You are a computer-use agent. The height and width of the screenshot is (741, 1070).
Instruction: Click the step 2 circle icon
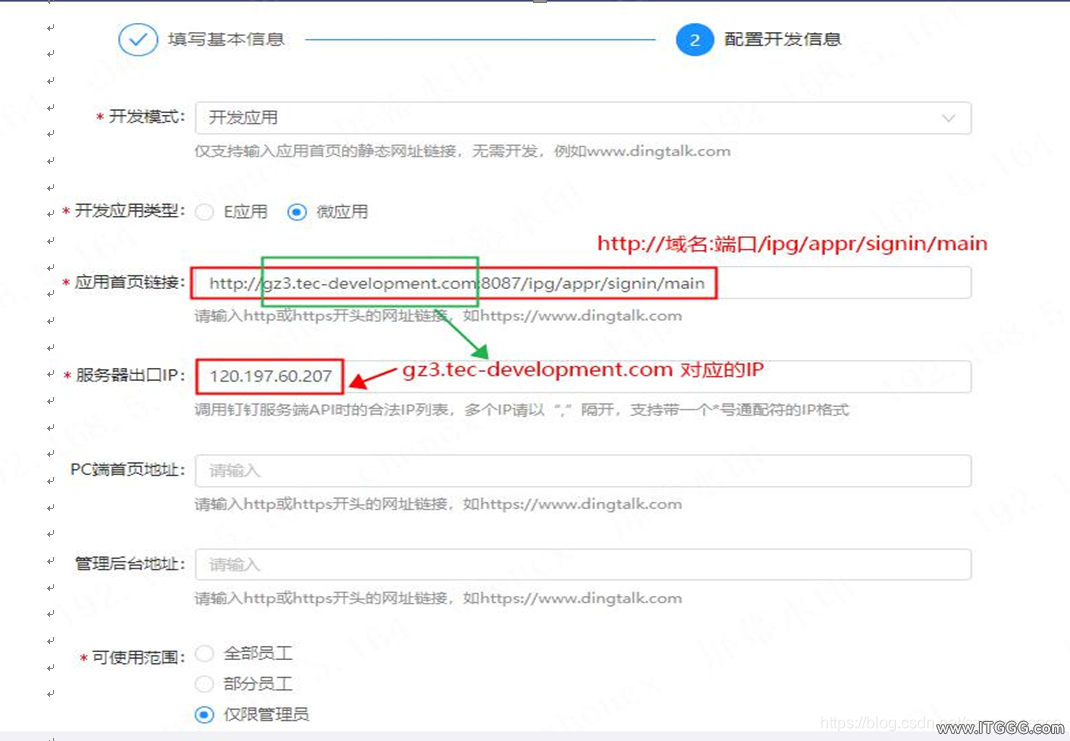point(694,40)
